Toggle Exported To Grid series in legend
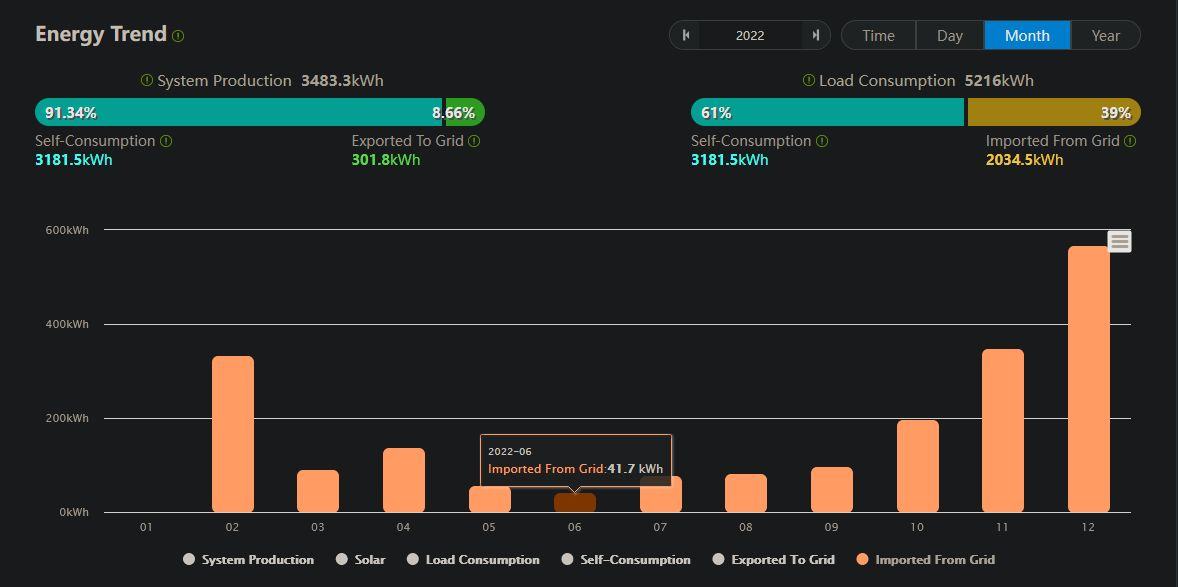Viewport: 1178px width, 587px height. point(773,559)
